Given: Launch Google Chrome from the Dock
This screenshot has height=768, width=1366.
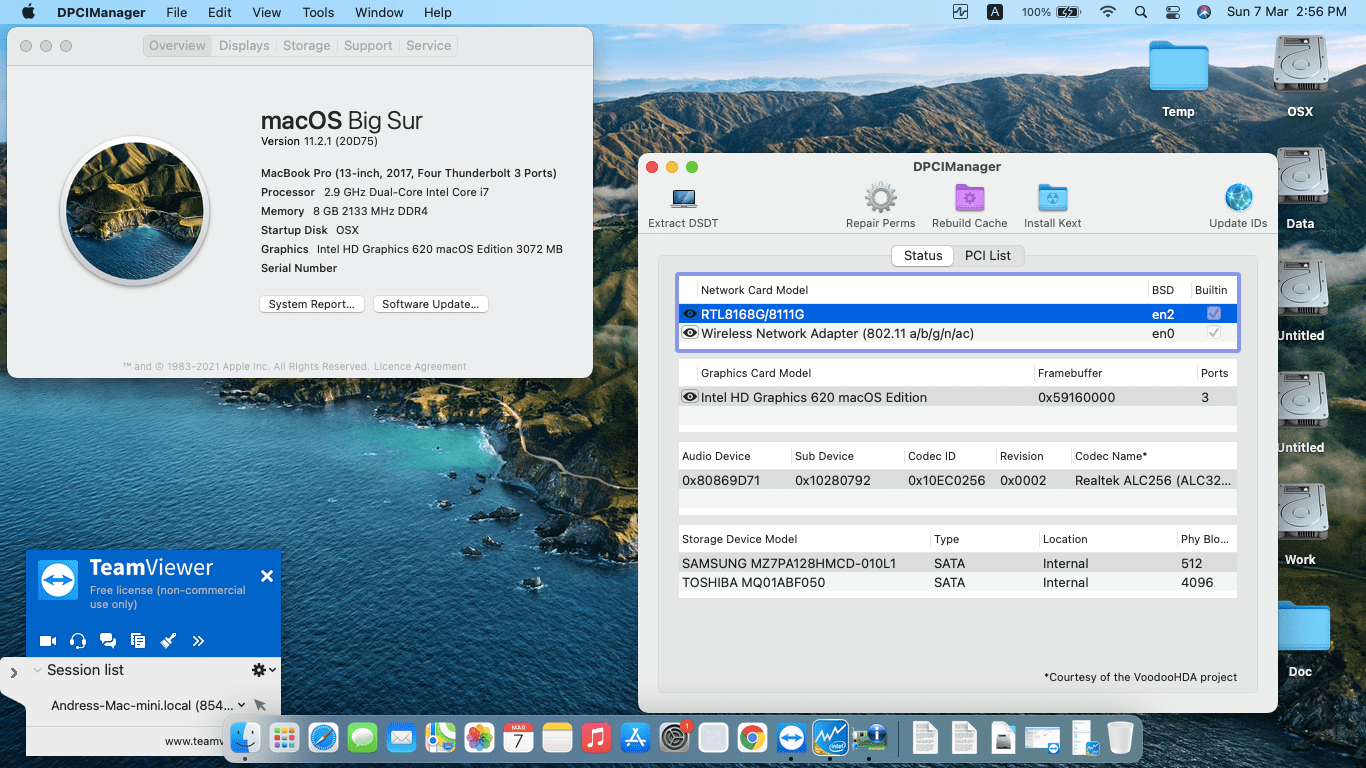Looking at the screenshot, I should coord(752,739).
